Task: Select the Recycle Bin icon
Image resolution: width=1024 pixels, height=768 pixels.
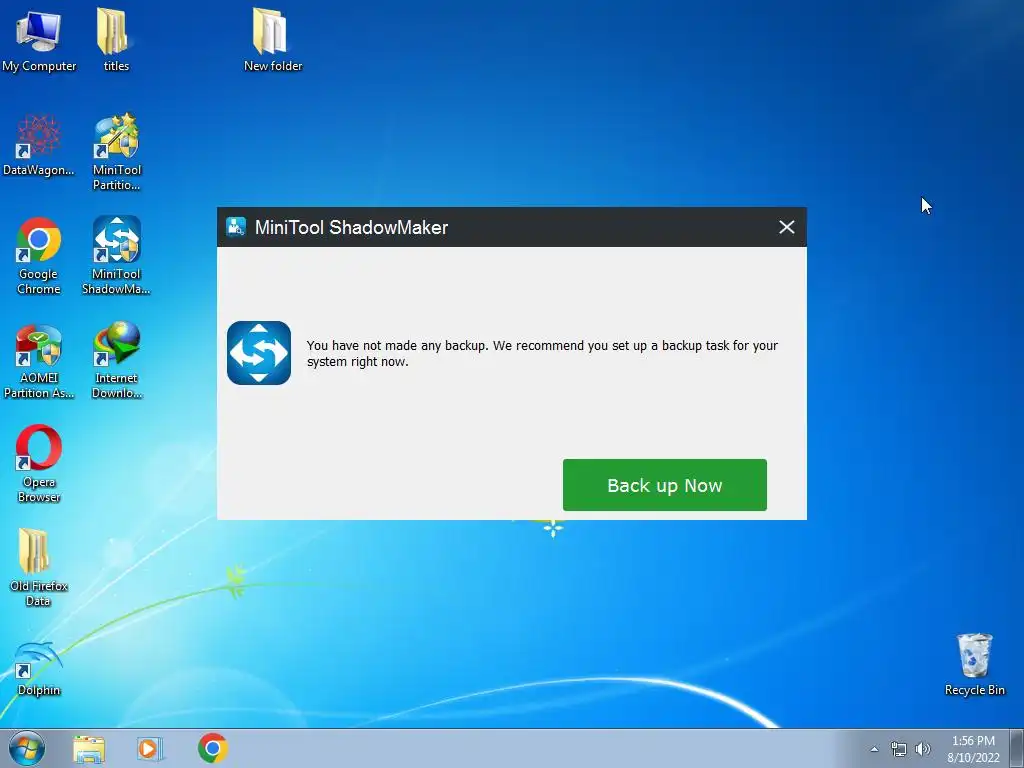Action: tap(974, 665)
